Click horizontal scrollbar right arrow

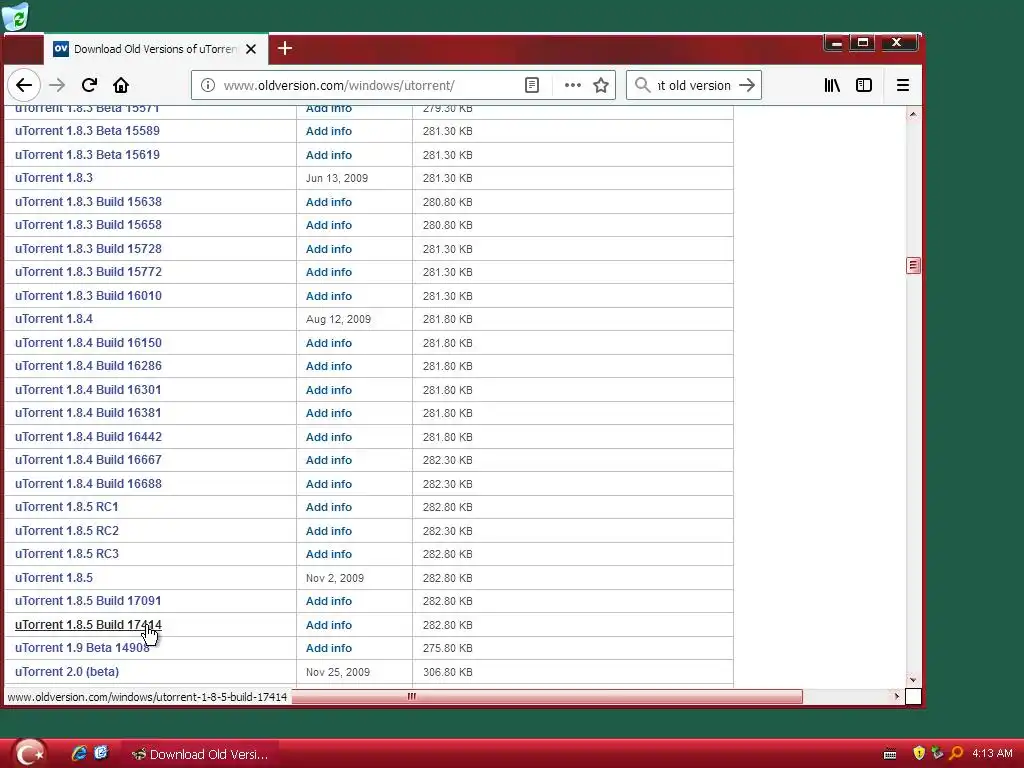click(x=897, y=697)
